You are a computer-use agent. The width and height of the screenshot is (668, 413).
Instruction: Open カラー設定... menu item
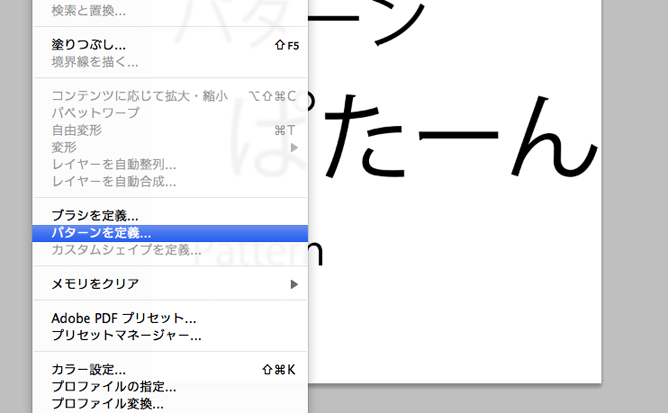coord(170,370)
